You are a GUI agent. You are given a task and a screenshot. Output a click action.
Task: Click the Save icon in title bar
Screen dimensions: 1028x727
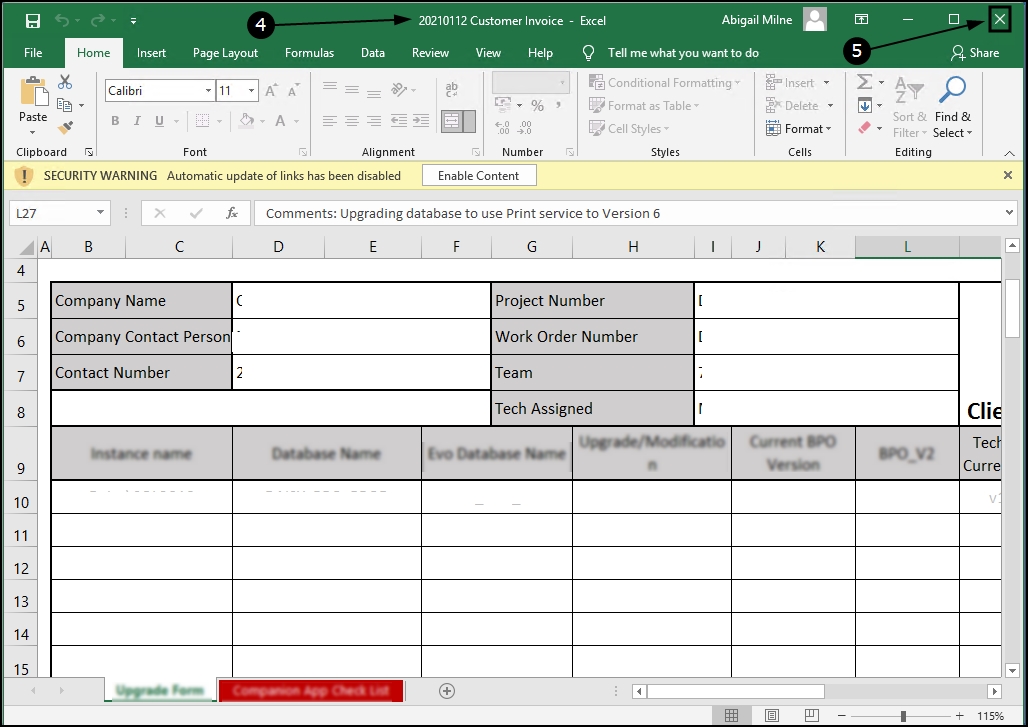pos(32,20)
